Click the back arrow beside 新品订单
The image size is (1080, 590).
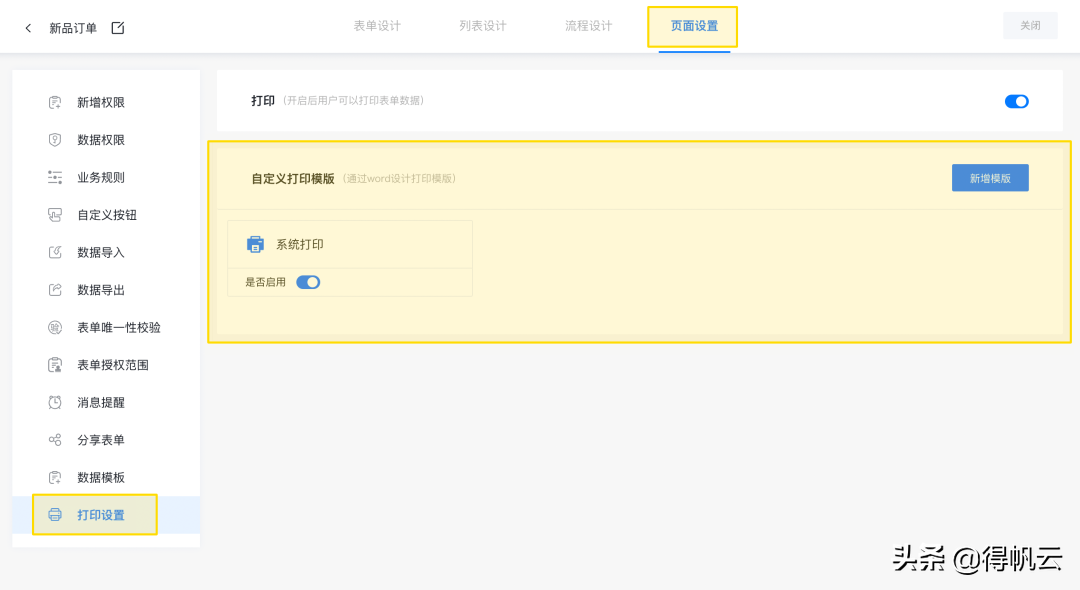point(28,28)
